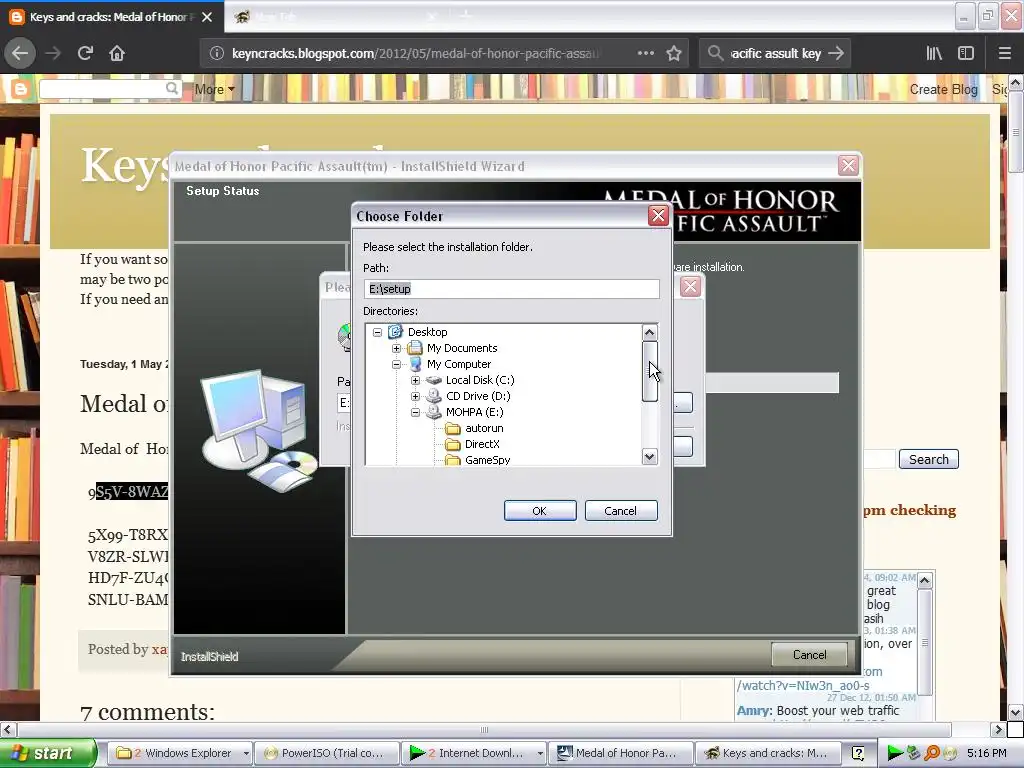Open the page actions three-dots menu
This screenshot has height=768, width=1024.
(645, 53)
